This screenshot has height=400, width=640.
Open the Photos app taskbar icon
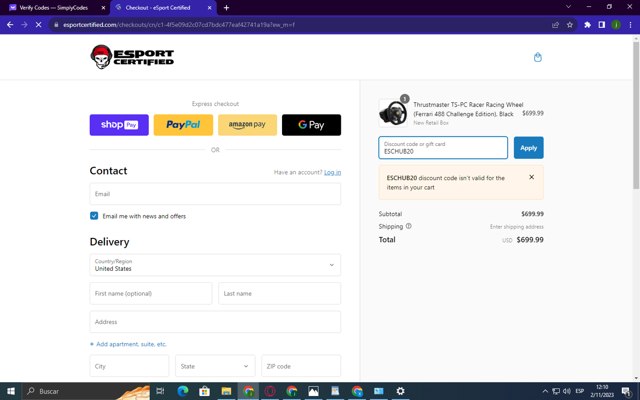point(313,391)
